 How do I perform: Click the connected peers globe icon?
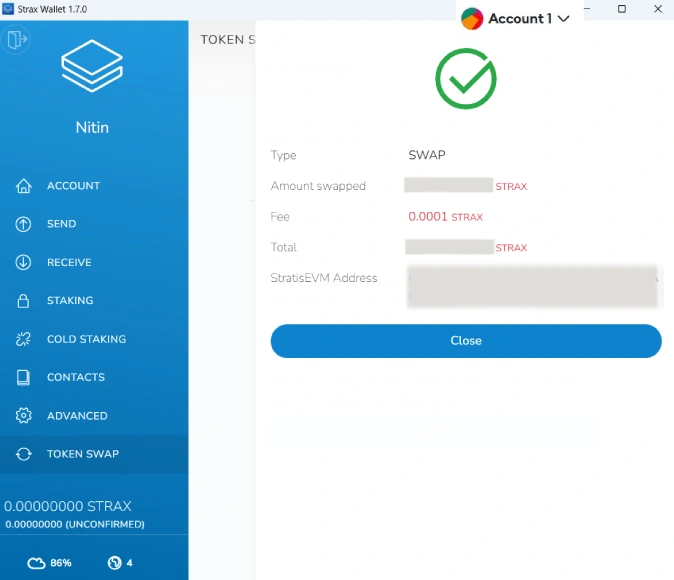114,563
